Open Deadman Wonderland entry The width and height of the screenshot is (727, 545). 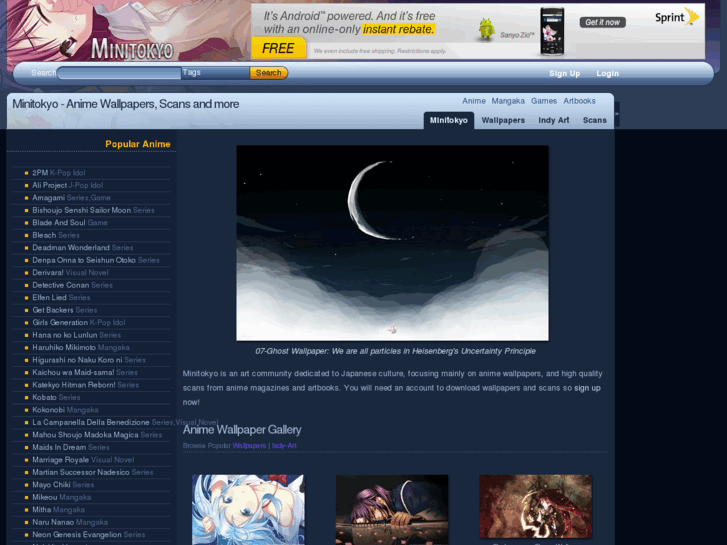pos(71,248)
